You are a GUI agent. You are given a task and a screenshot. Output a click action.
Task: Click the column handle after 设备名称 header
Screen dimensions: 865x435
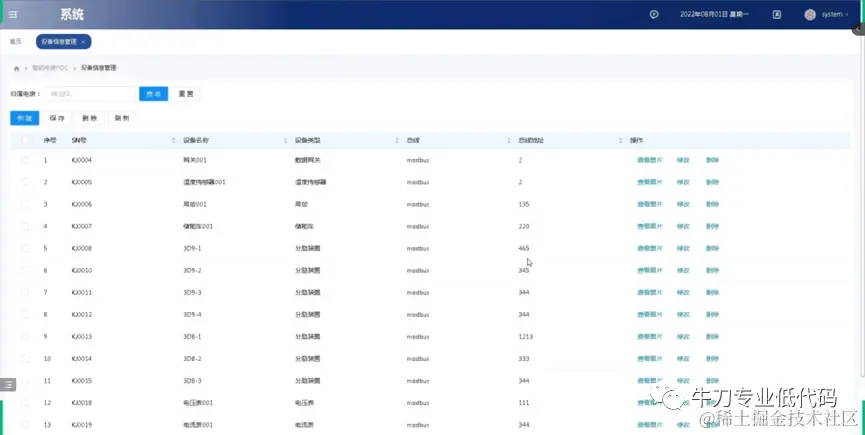point(285,141)
